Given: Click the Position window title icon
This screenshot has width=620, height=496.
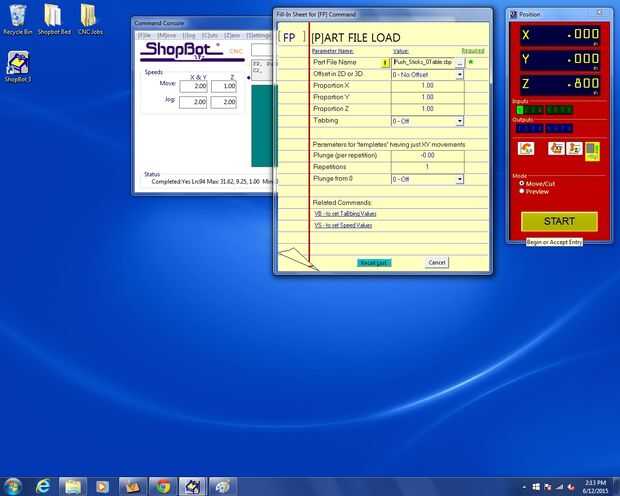Looking at the screenshot, I should pos(514,14).
